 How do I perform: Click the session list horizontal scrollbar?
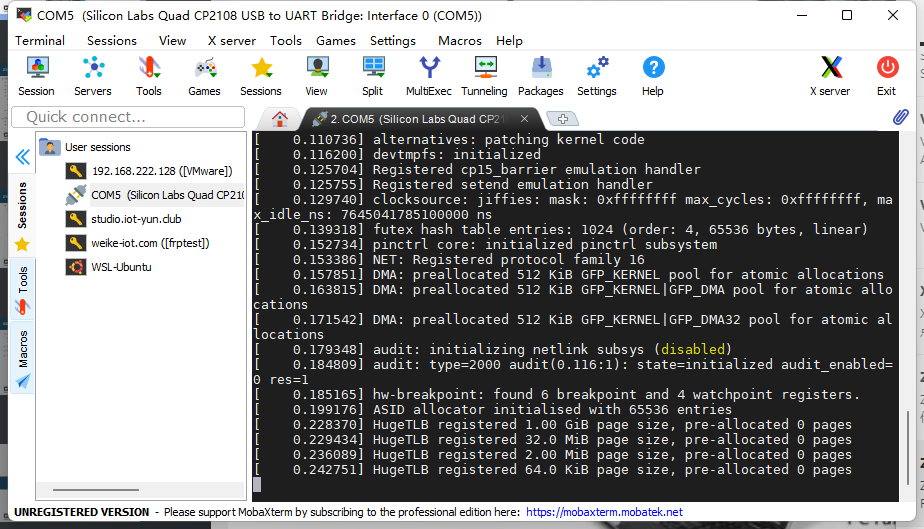coord(95,490)
